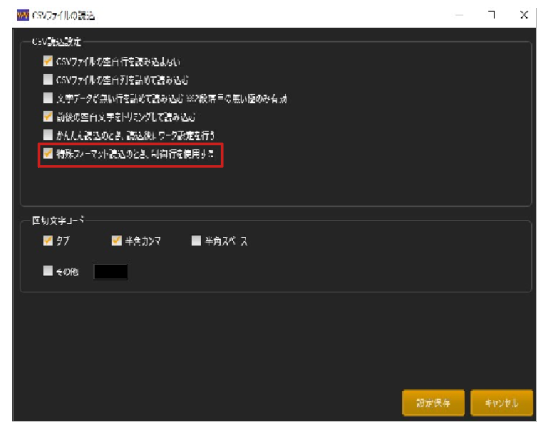
Task: Uncheck the 半角カンマ delimiter checkbox
Action: (x=117, y=241)
